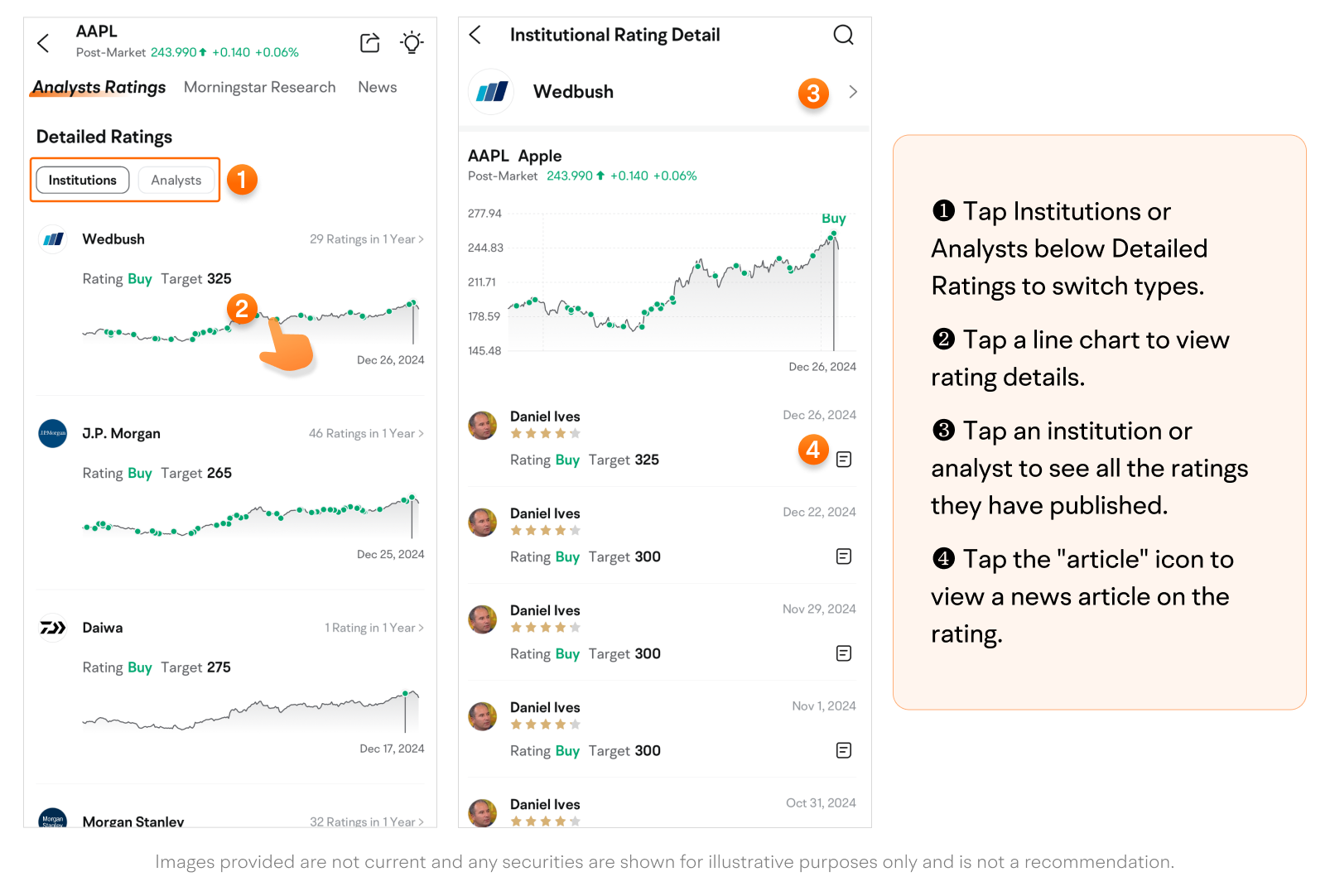Expand Wedbush 29 Ratings in 1 Year

pyautogui.click(x=366, y=239)
